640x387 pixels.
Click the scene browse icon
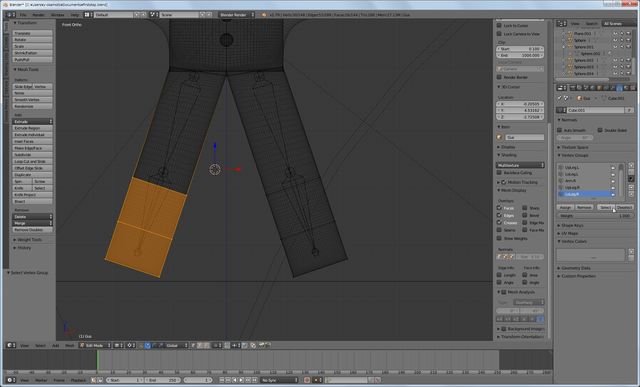click(154, 15)
